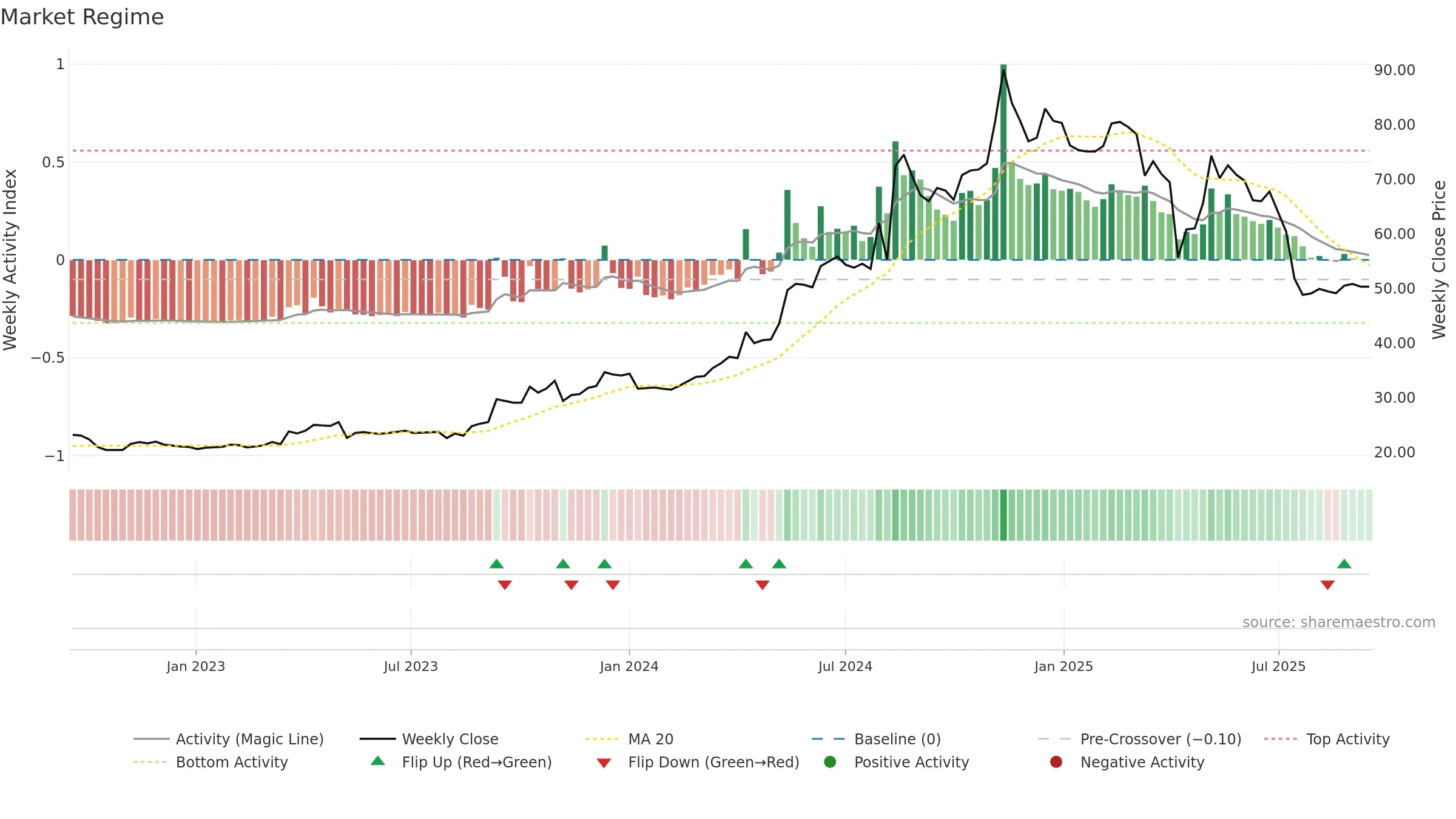Toggle the Weekly Close legend entry
This screenshot has width=1456, height=819.
(x=429, y=739)
